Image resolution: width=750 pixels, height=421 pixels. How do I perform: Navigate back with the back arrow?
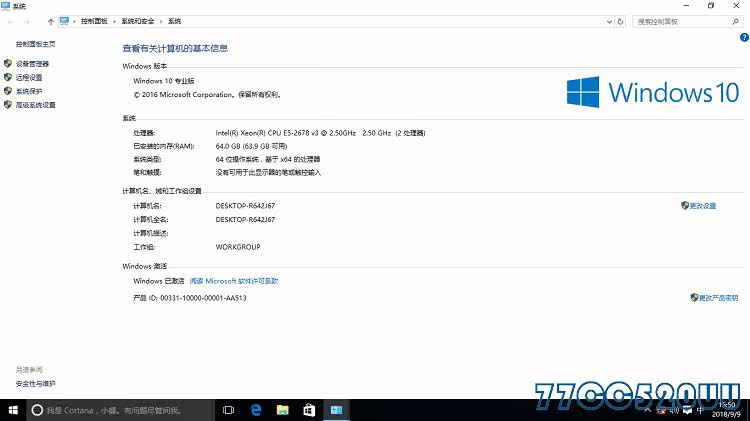click(x=11, y=22)
